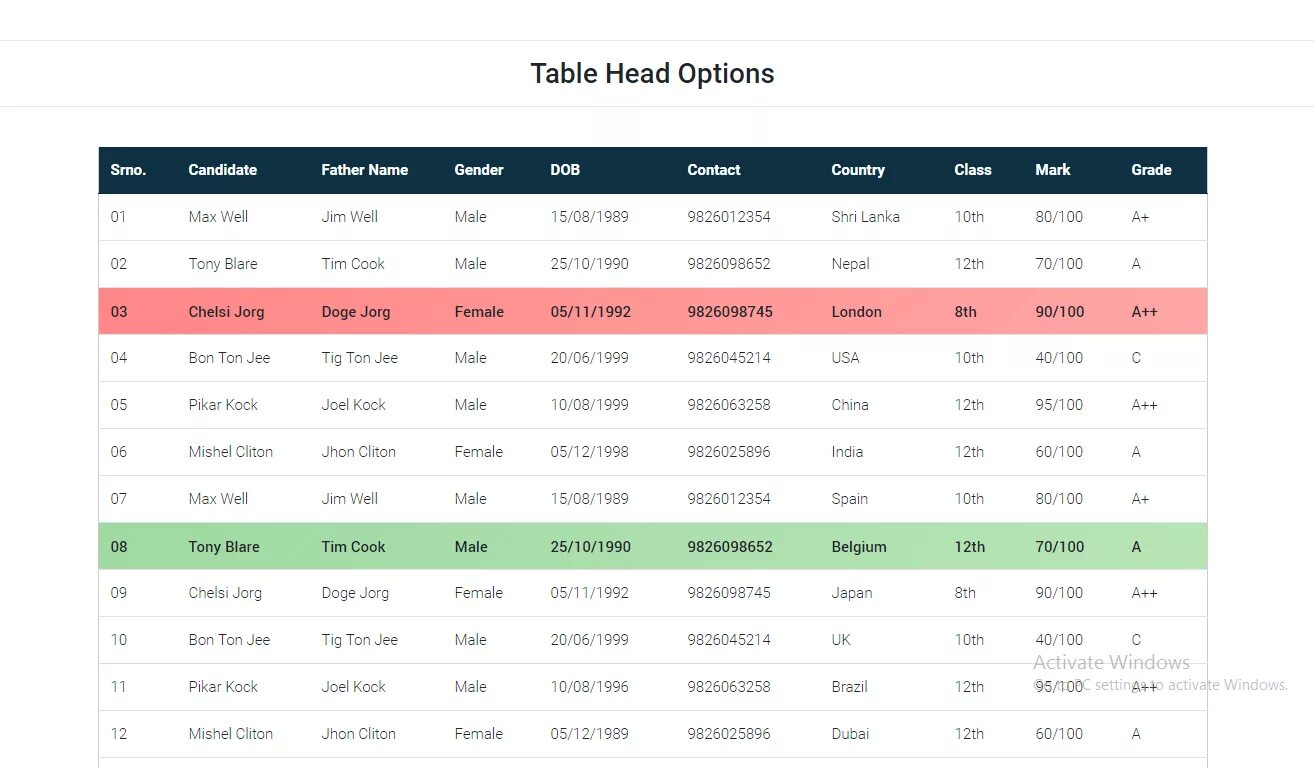
Task: Select the green highlighted Tony Blare row
Action: click(653, 546)
